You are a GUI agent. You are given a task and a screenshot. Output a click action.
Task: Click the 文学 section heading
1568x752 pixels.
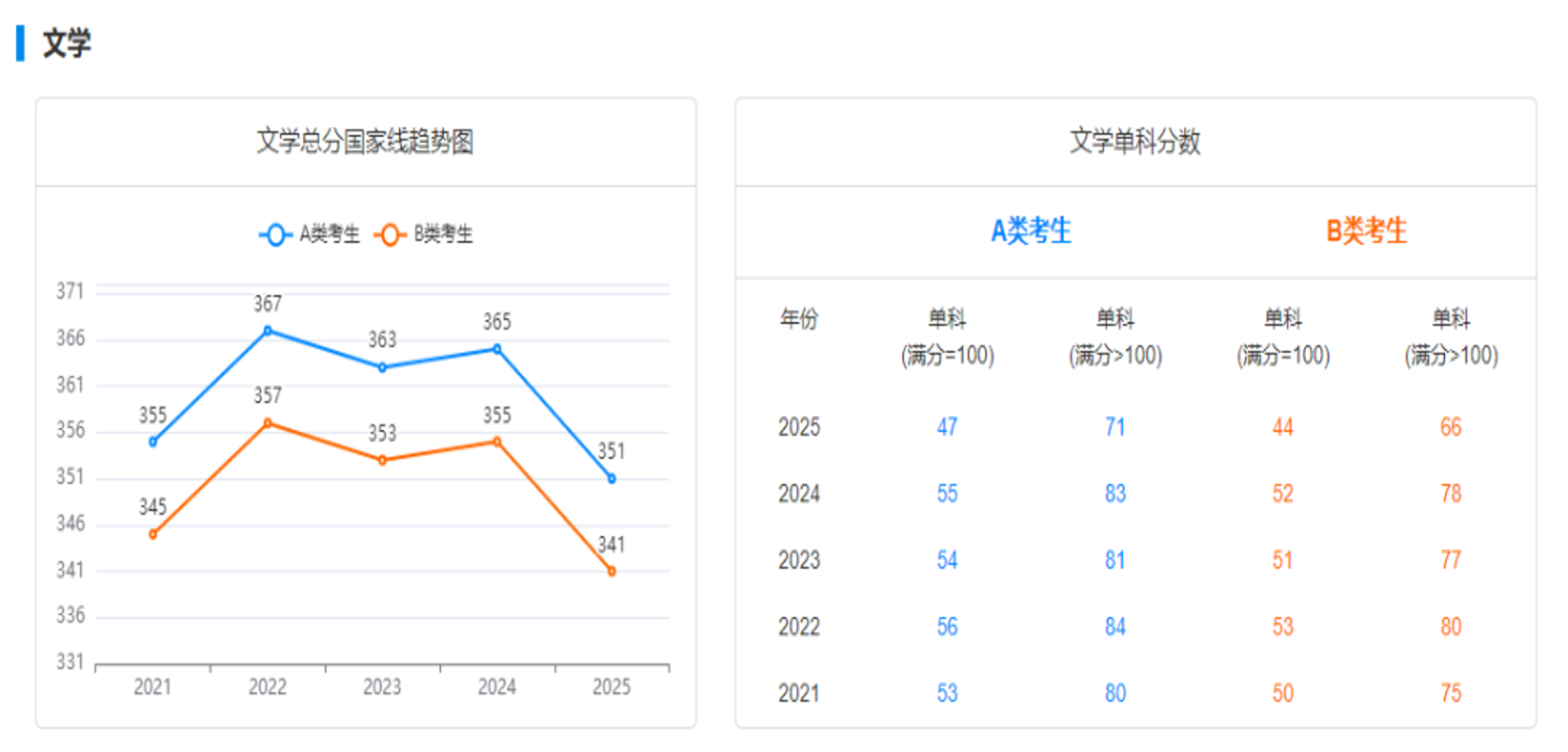67,43
